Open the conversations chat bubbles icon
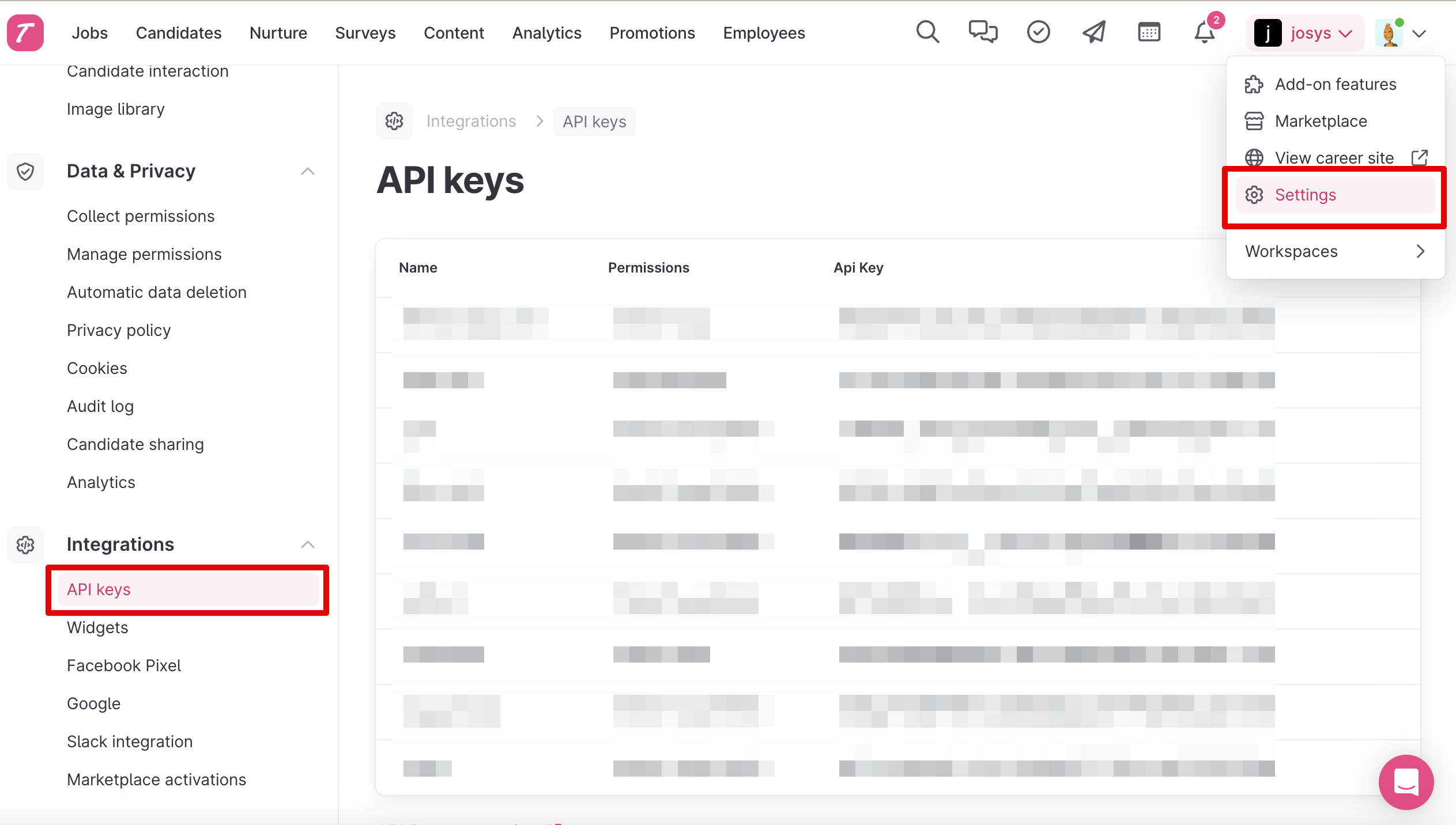Screen dimensions: 1456x825 983,32
